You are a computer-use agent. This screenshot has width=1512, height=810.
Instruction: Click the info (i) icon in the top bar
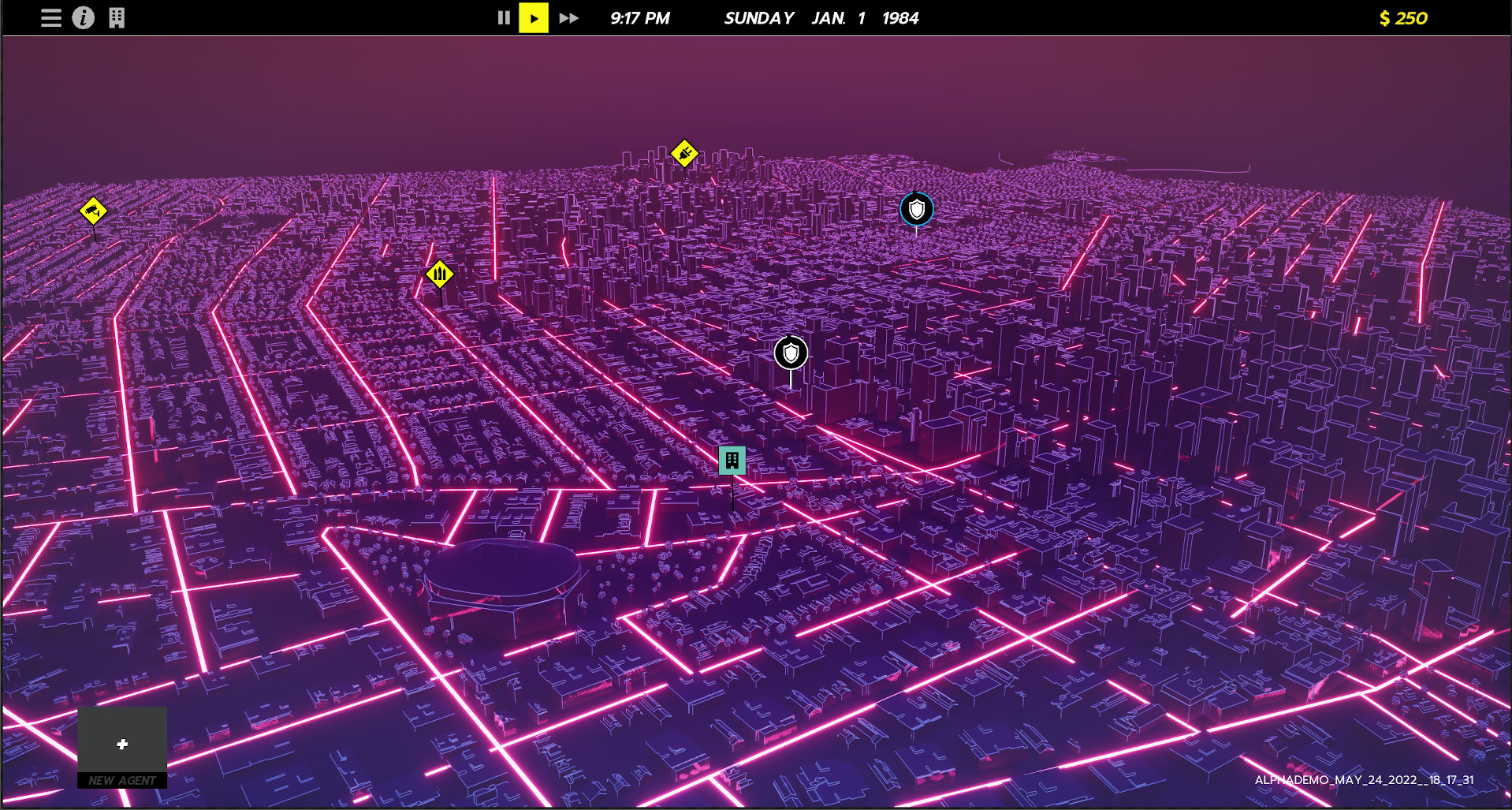84,17
